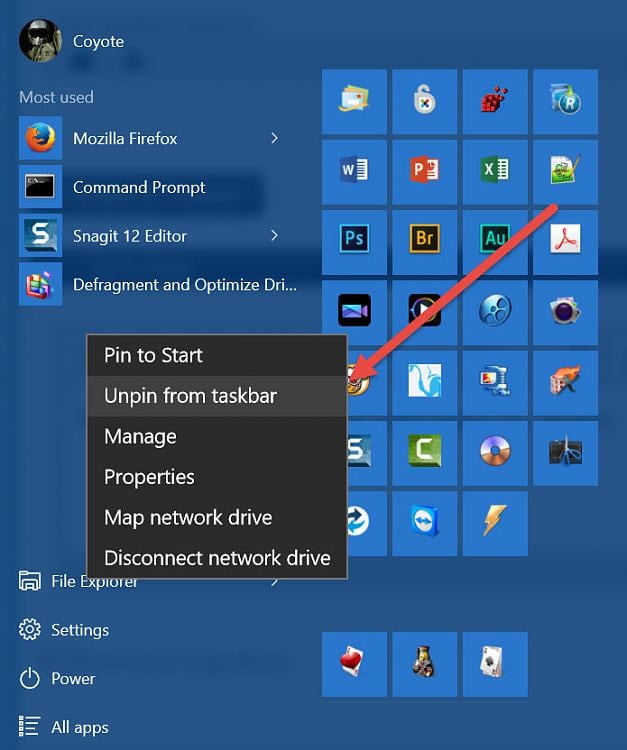Open the scissors screen-capture tile

tap(565, 453)
